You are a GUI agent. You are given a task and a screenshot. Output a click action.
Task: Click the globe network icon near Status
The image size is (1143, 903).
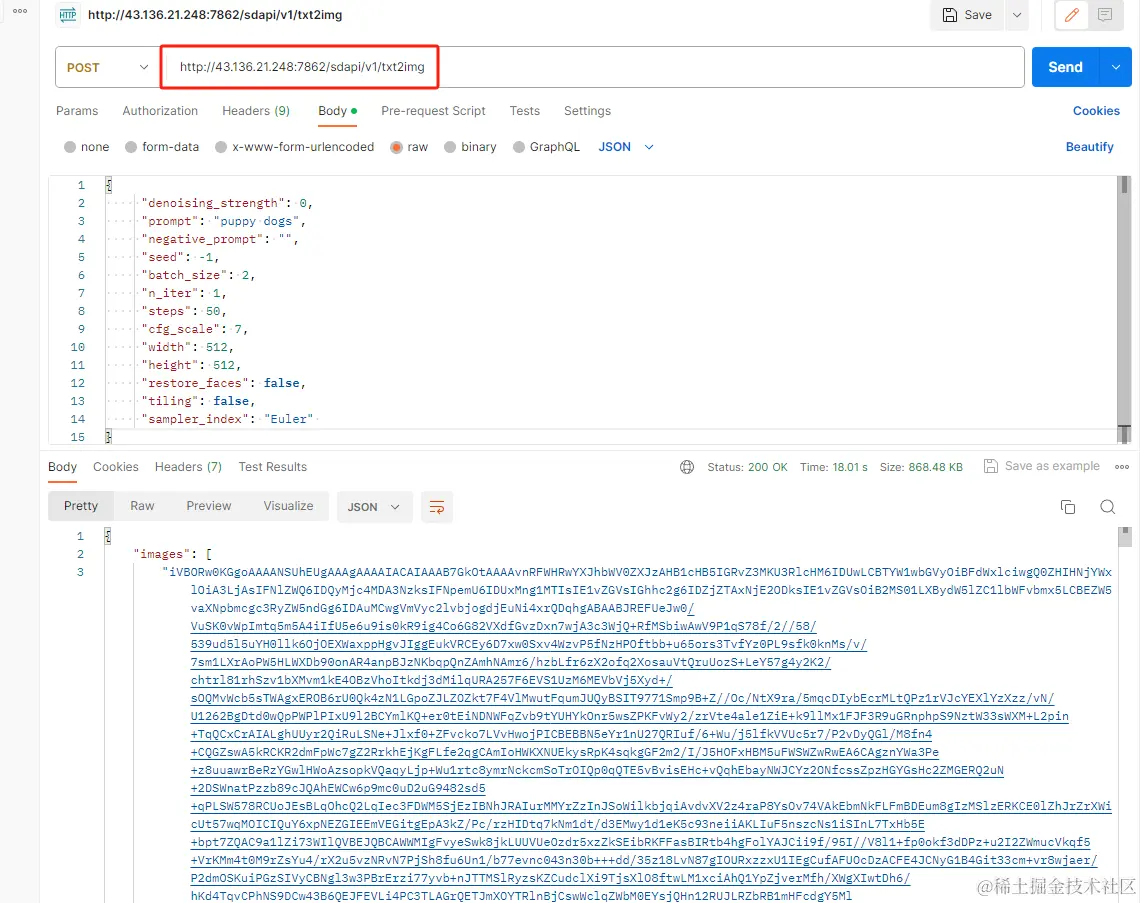pyautogui.click(x=687, y=467)
